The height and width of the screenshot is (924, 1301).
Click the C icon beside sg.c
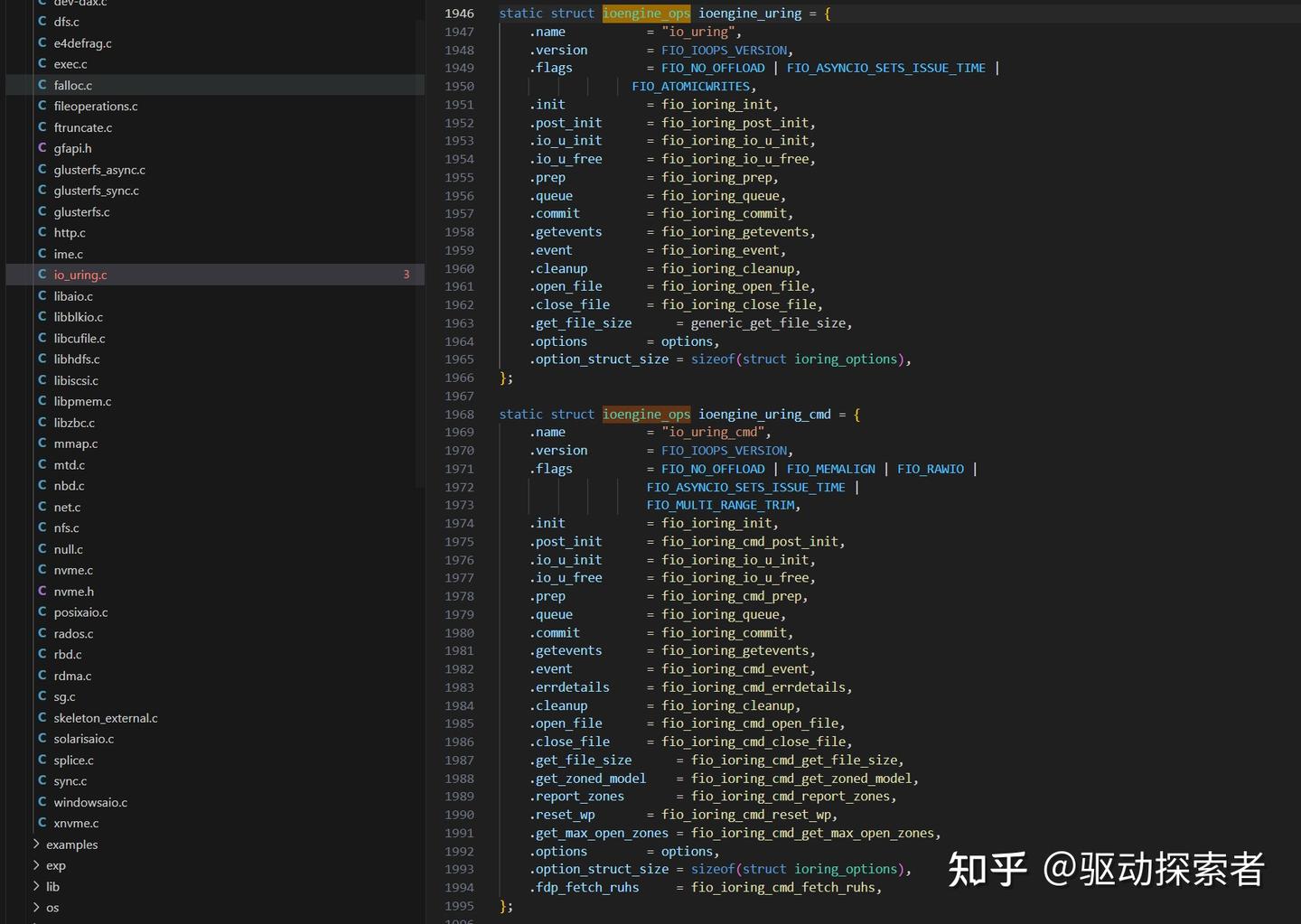(42, 696)
